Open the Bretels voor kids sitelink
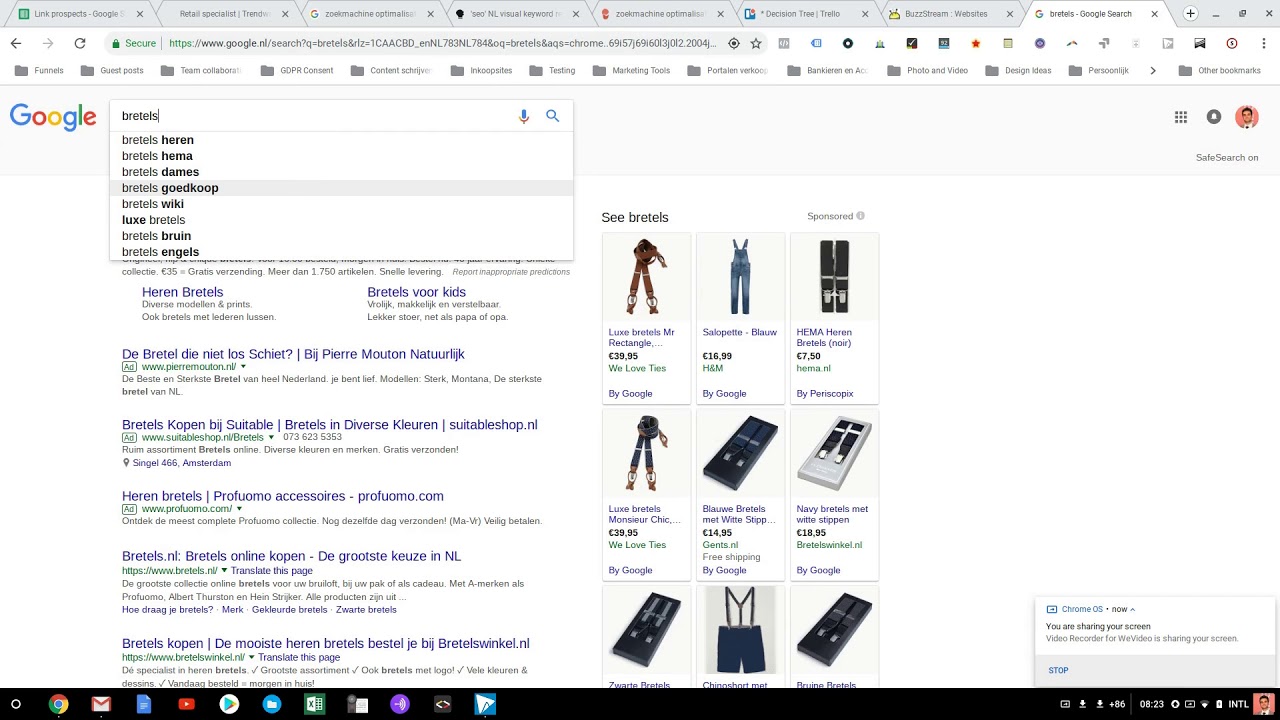The image size is (1280, 720). tap(416, 292)
